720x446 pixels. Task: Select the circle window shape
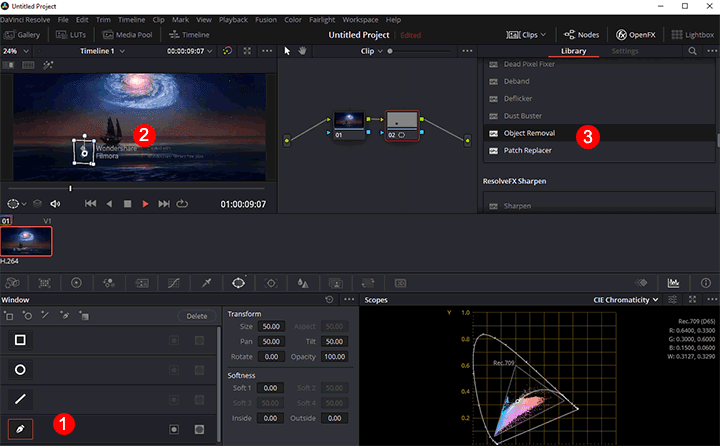pyautogui.click(x=19, y=369)
